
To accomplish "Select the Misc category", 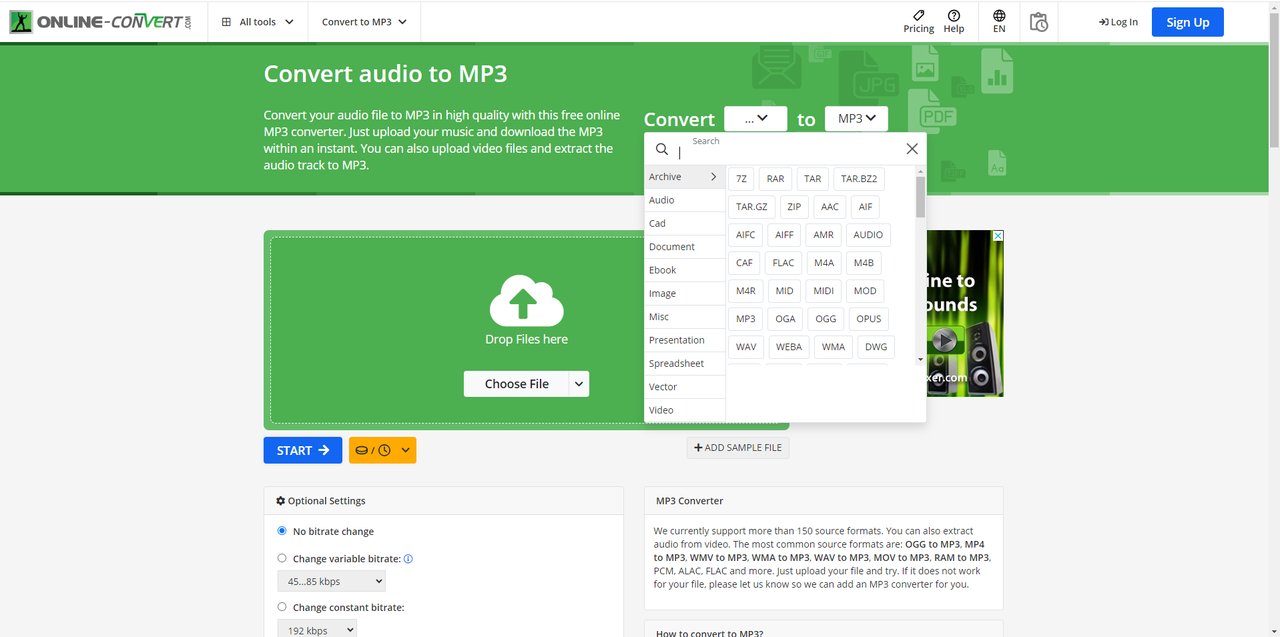I will (x=684, y=317).
